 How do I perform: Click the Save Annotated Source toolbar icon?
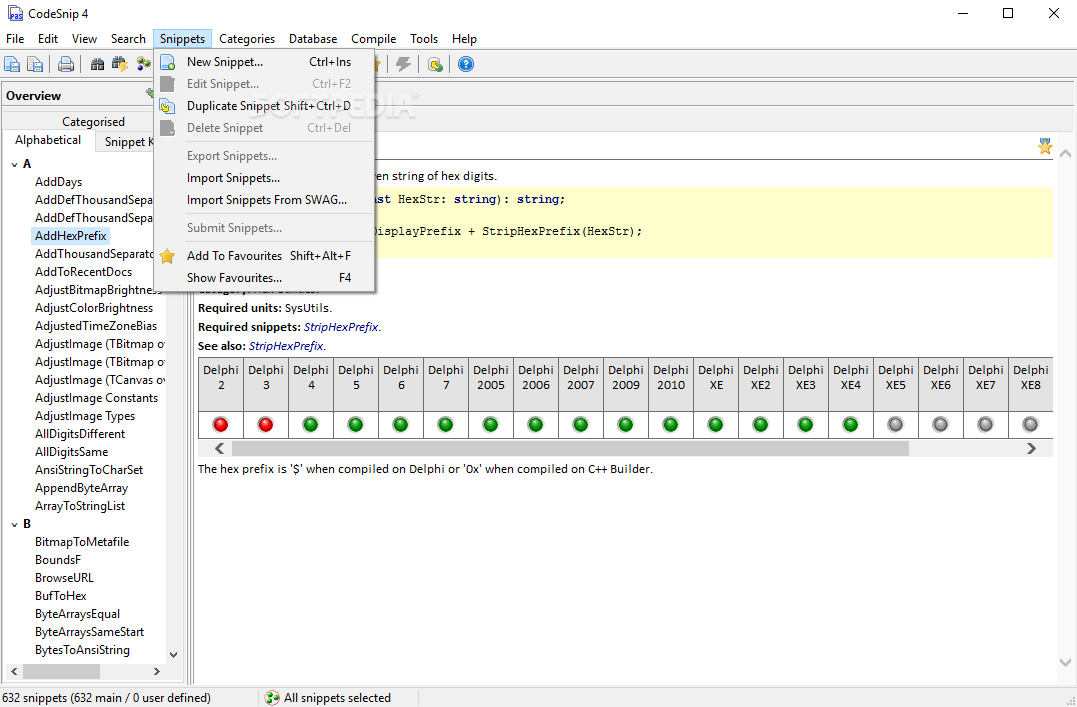click(12, 65)
